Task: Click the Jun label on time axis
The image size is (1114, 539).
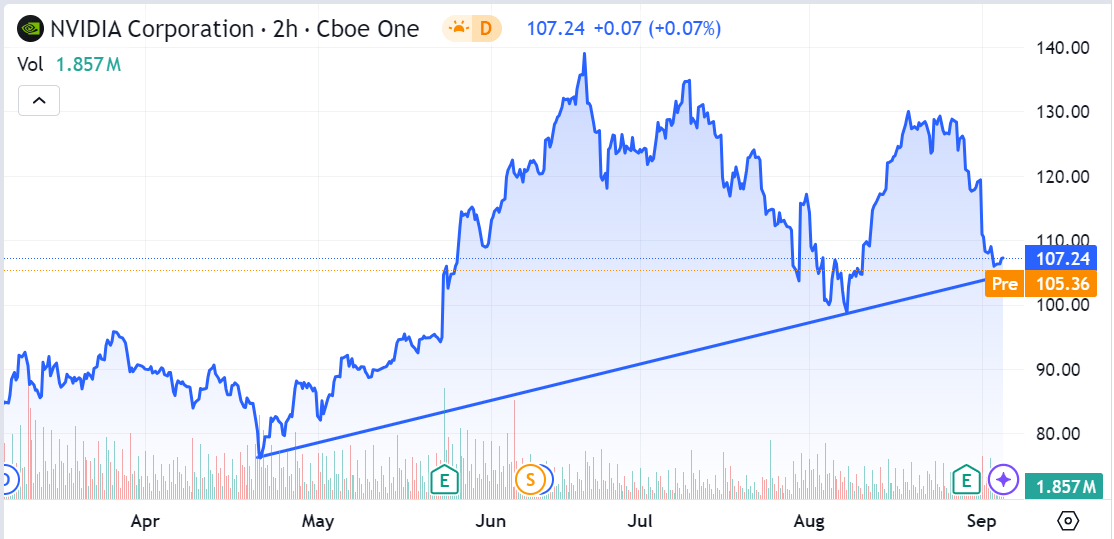Action: 490,521
